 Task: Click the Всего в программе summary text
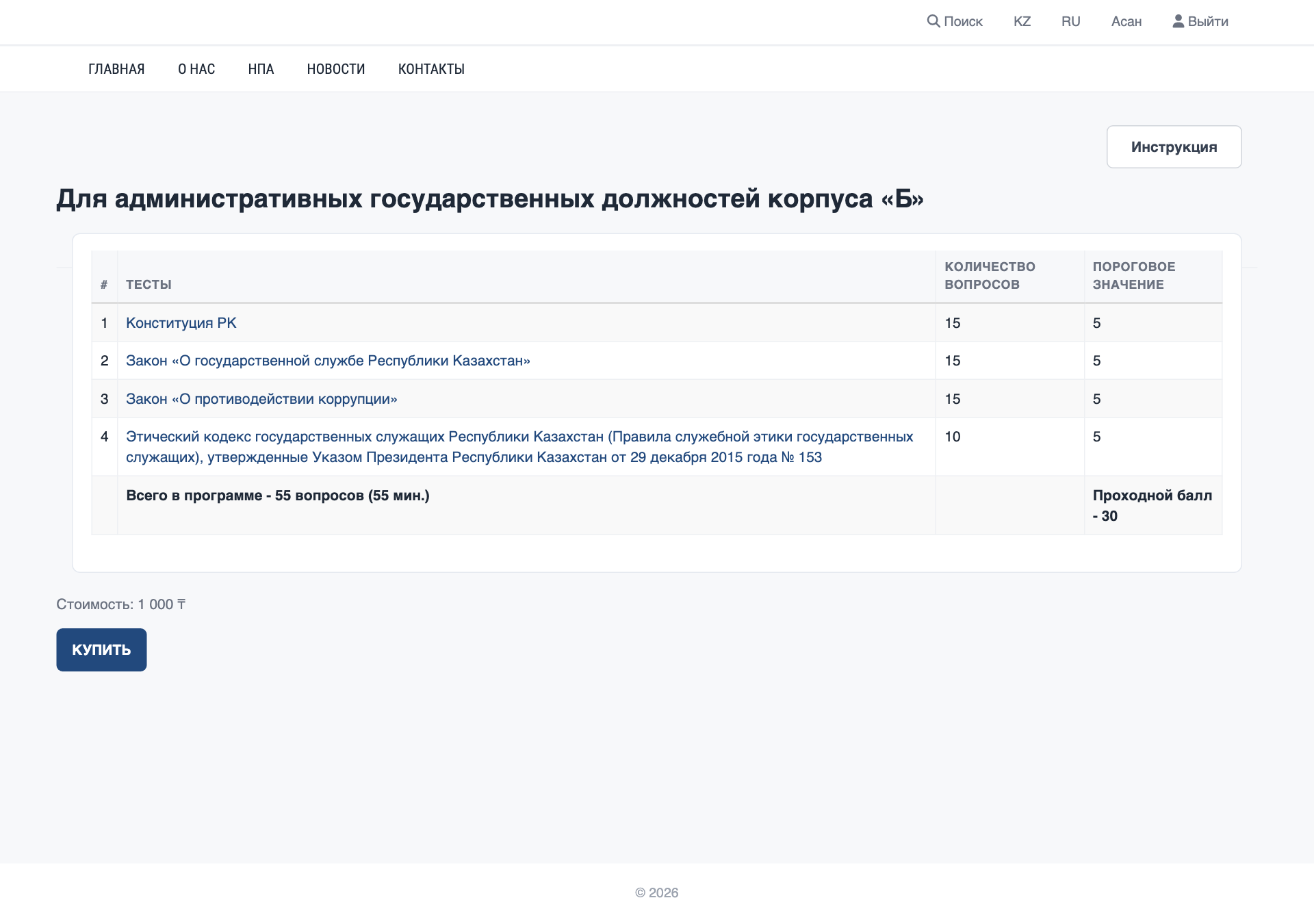(x=278, y=496)
